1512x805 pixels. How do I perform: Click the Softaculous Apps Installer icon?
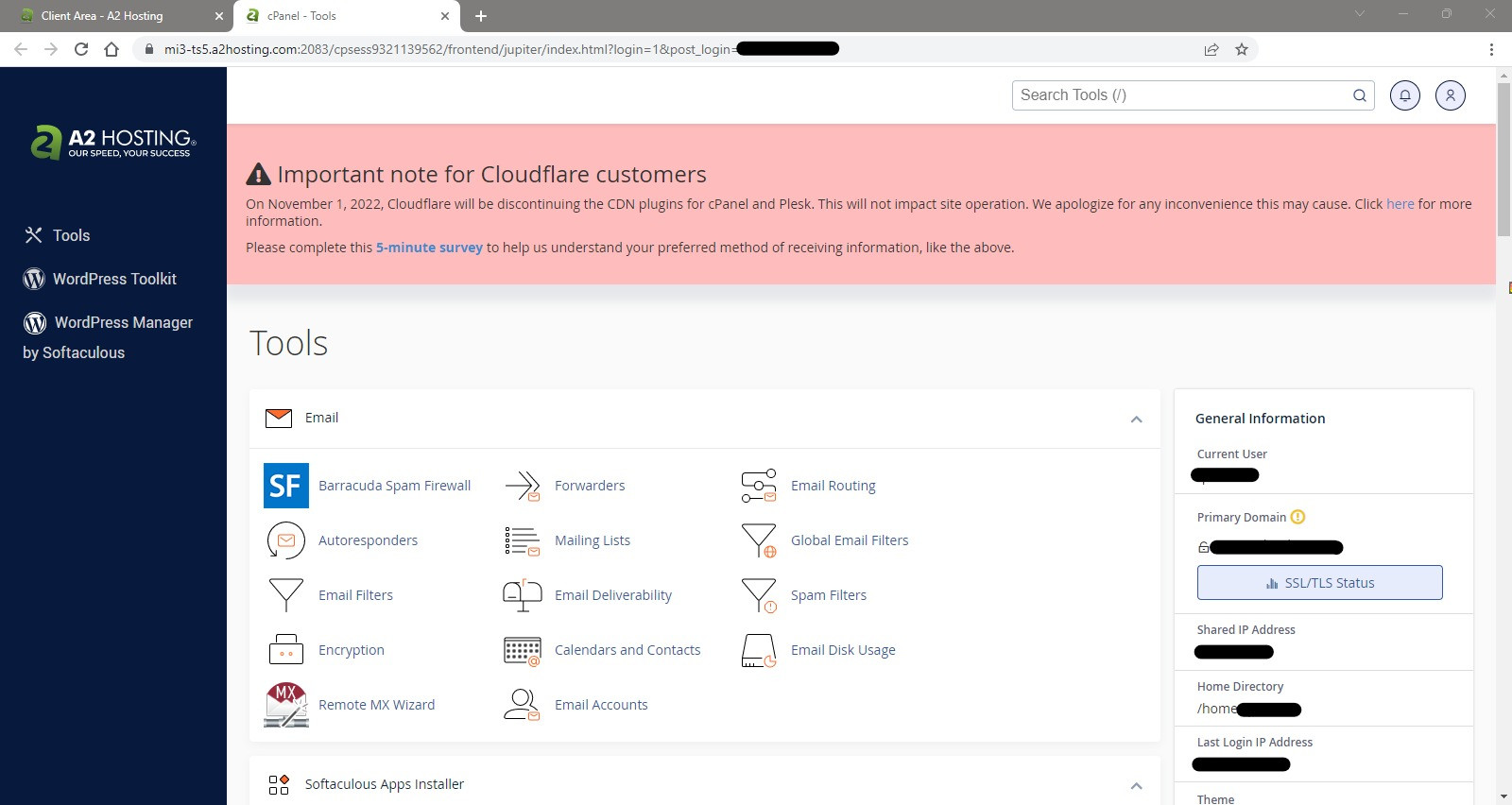point(279,784)
